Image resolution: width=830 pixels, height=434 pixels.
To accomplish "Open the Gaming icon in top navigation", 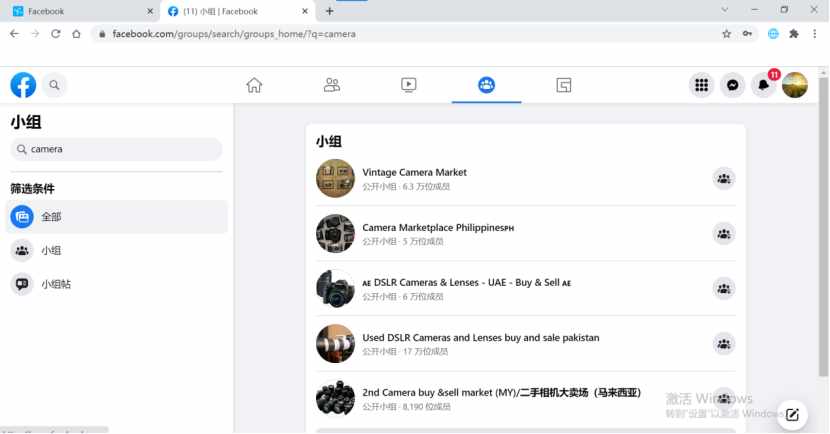I will pos(564,85).
